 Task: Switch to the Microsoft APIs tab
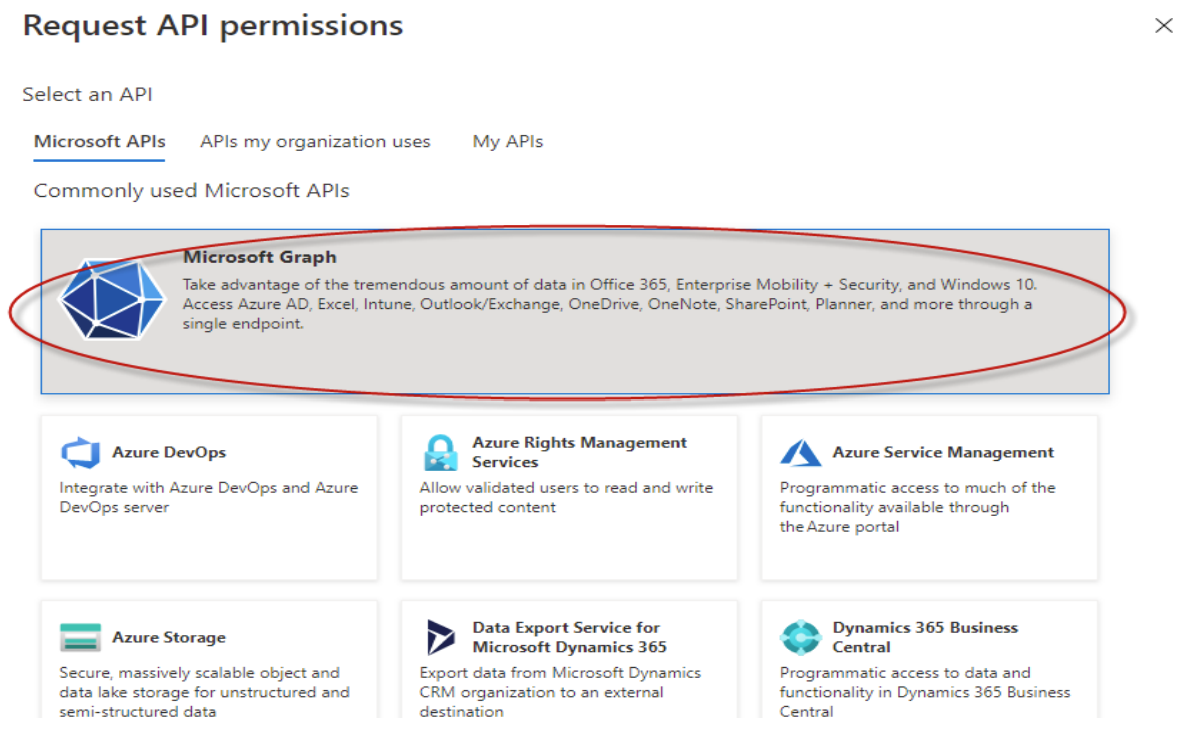100,142
